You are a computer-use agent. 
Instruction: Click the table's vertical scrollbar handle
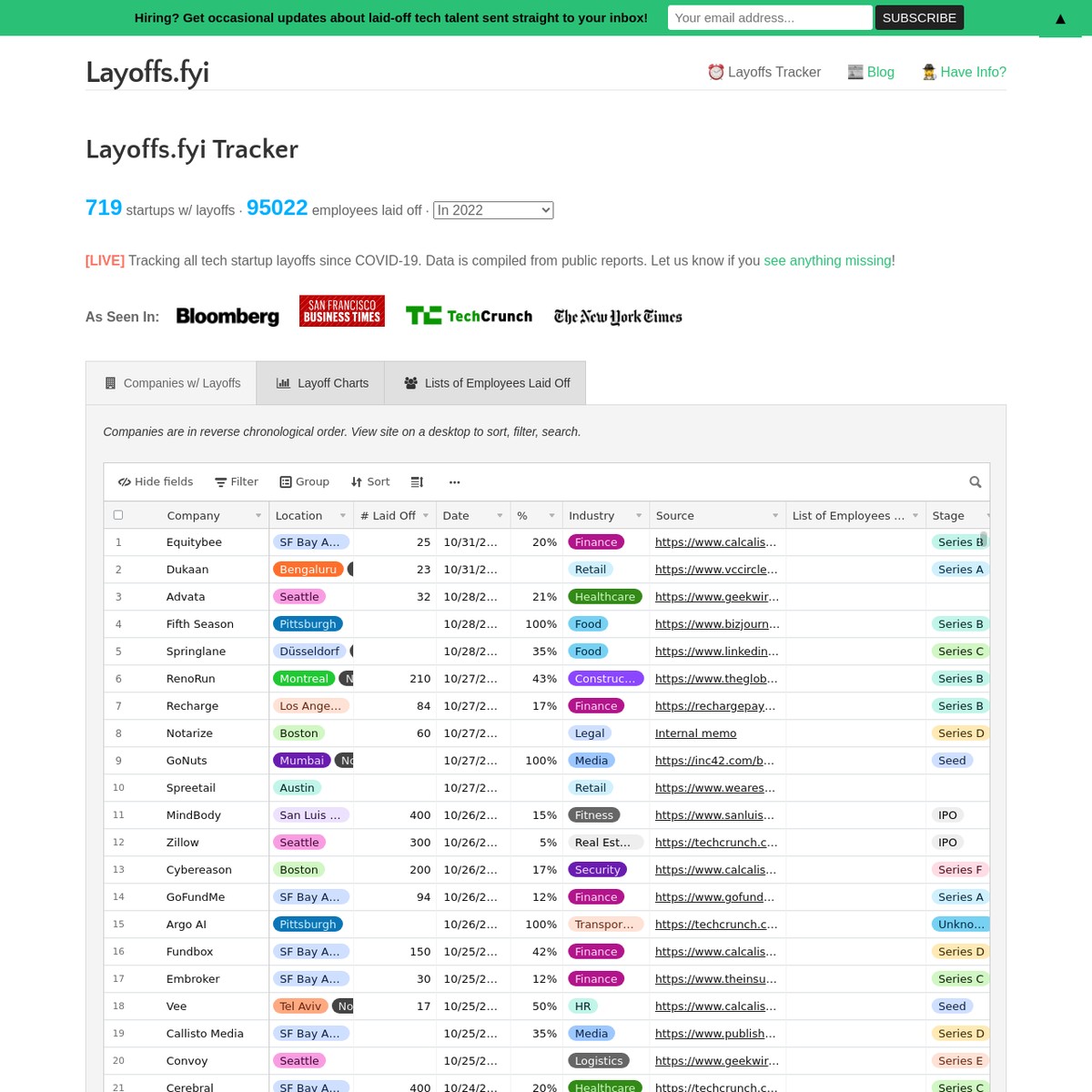point(984,540)
